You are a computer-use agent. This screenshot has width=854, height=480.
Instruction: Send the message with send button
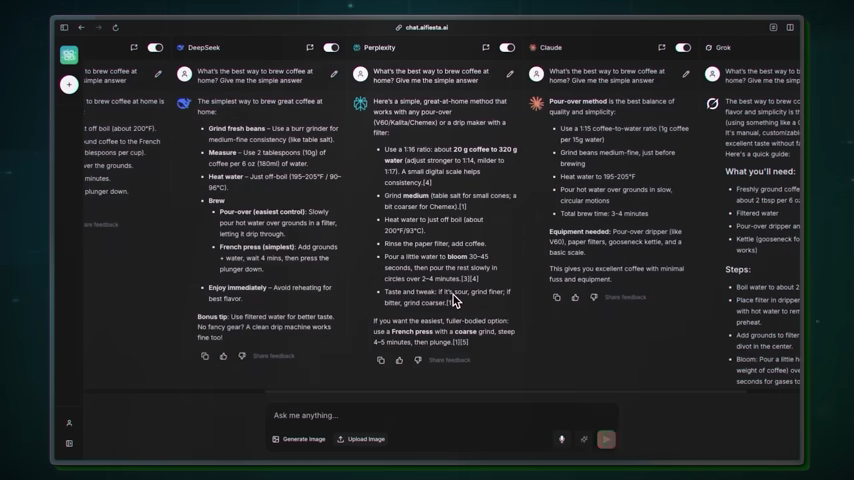click(606, 439)
